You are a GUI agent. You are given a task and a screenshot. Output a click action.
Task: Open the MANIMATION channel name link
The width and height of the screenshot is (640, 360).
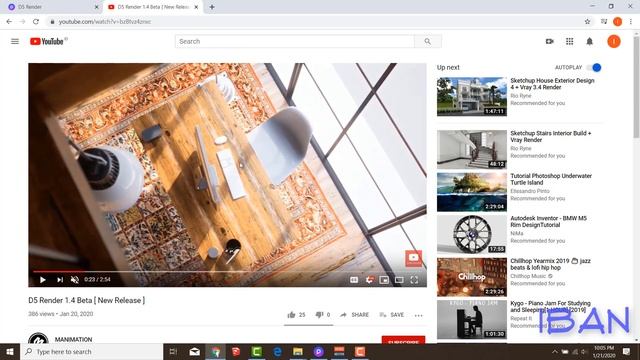pos(73,339)
